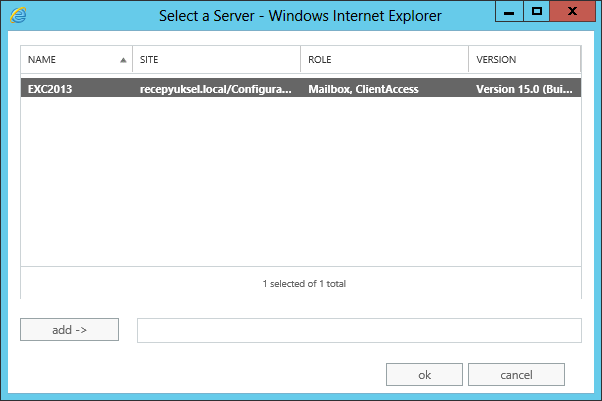Close the Select a Server dialog
The height and width of the screenshot is (401, 602).
point(572,12)
